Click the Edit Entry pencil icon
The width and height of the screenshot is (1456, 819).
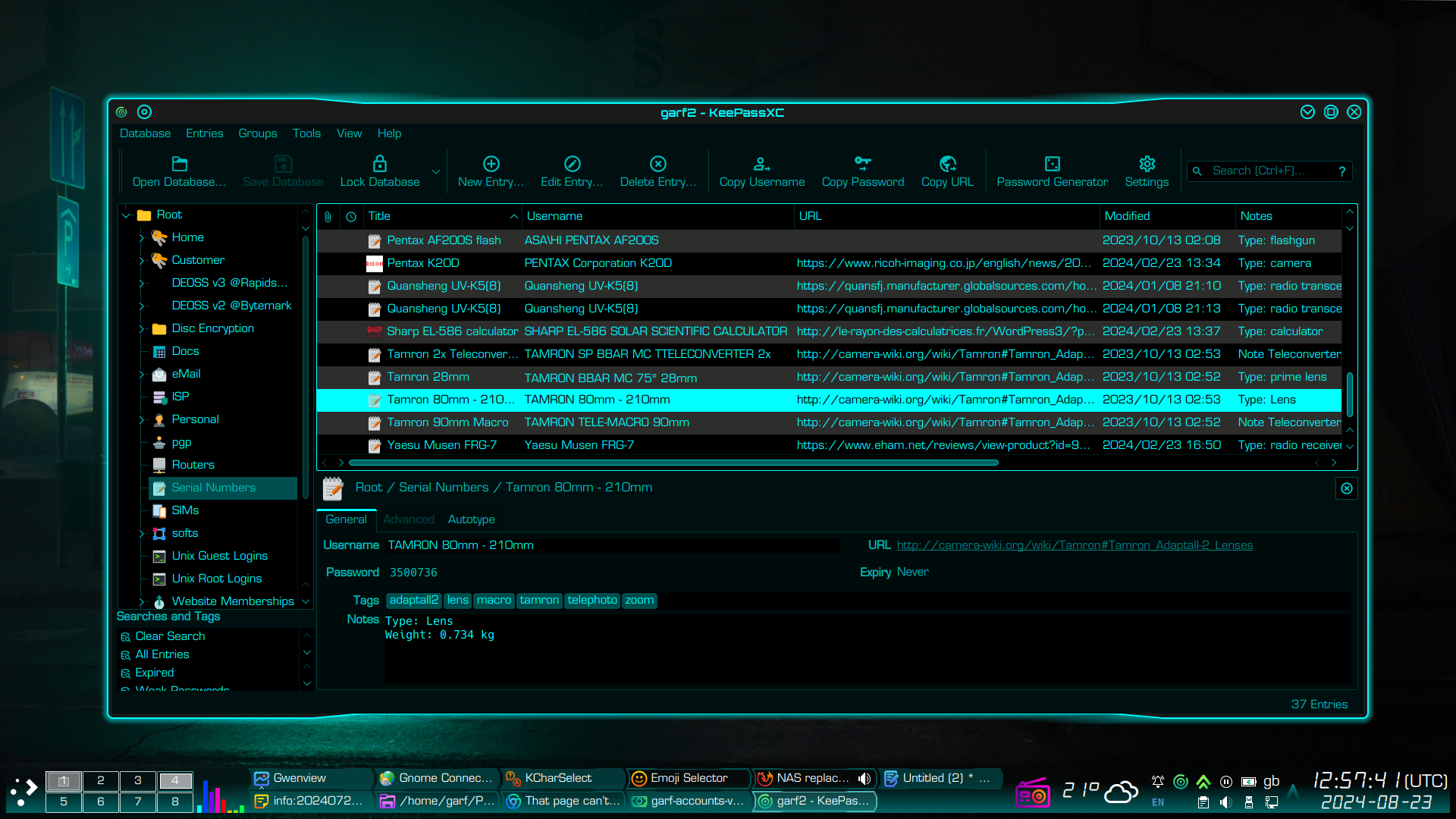tap(572, 164)
